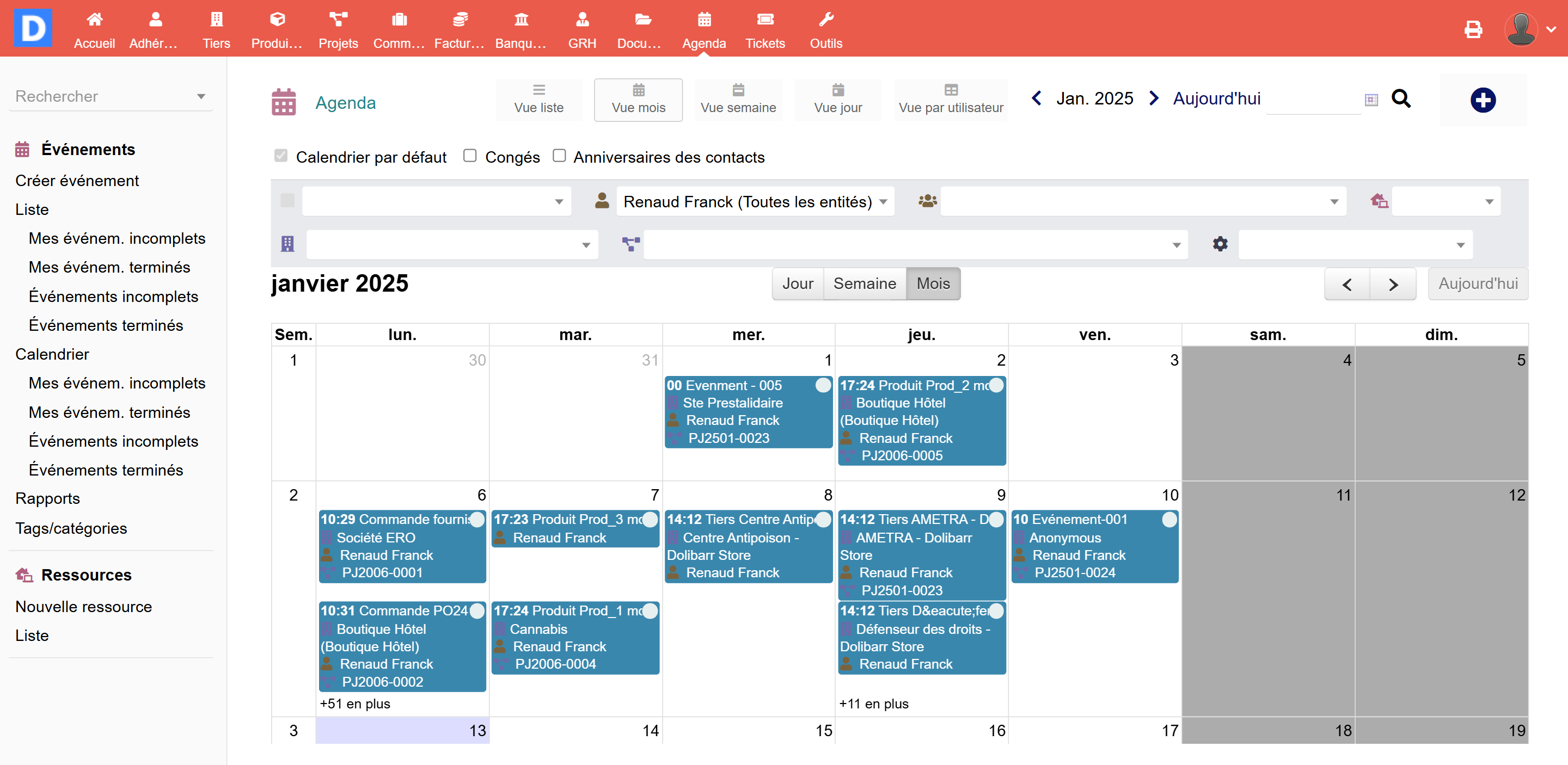Screen dimensions: 1568x765
Task: Open Créer événement link
Action: point(77,181)
